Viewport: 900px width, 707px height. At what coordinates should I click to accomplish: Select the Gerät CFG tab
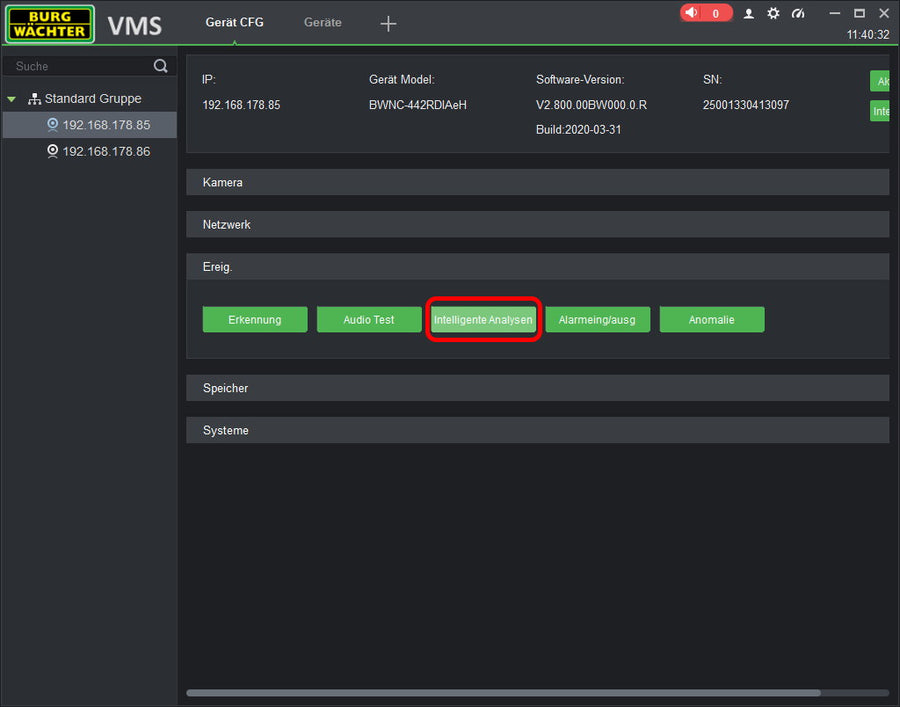[234, 22]
